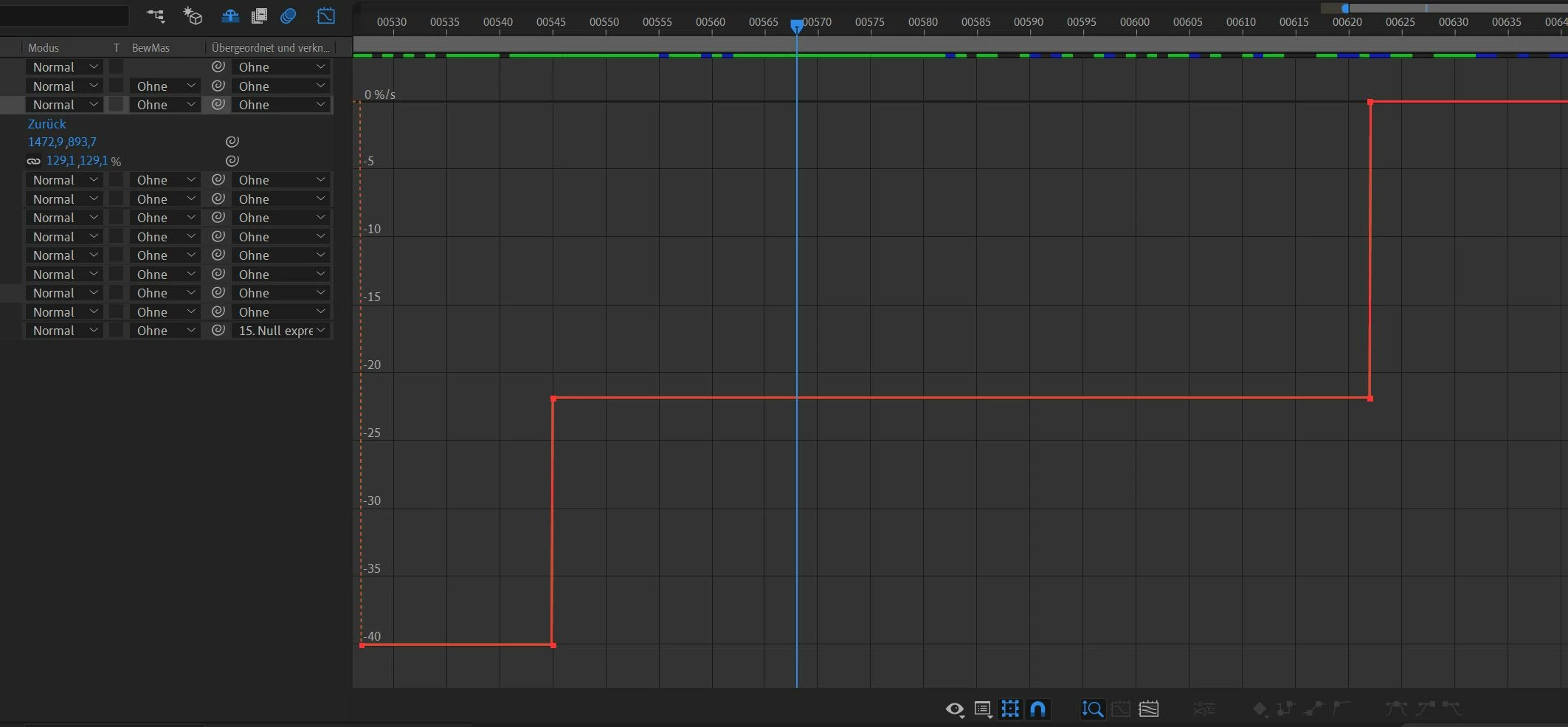Viewport: 1568px width, 727px height.
Task: Click the BewMas column header
Action: [151, 47]
